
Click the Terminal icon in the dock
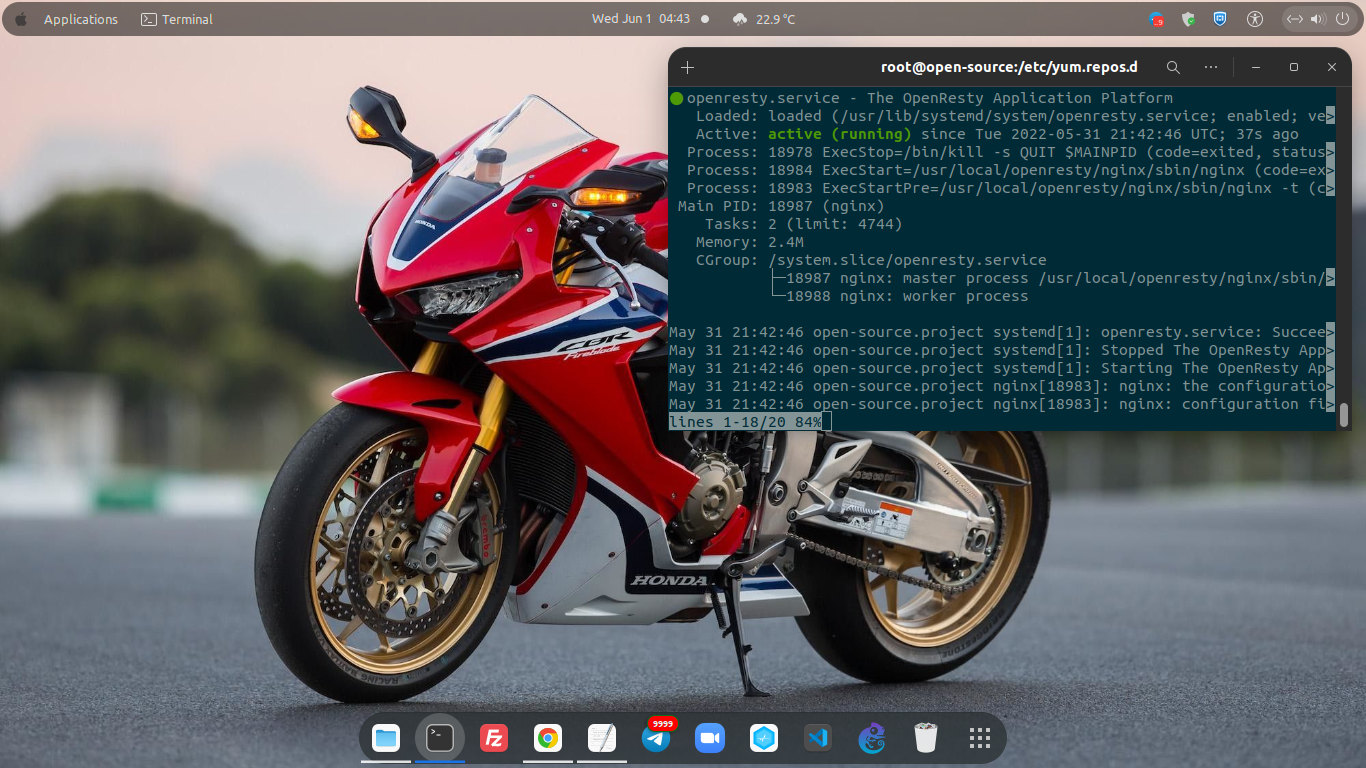(440, 739)
